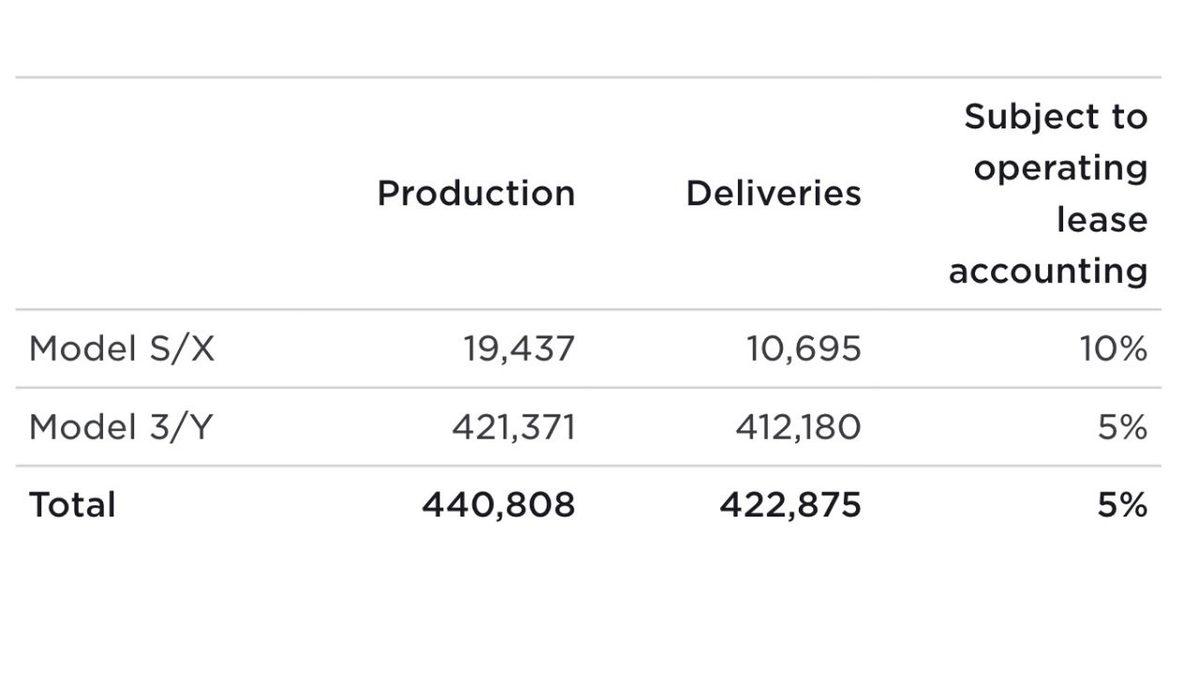Click the word accounting in header
The image size is (1200, 675).
pyautogui.click(x=1048, y=271)
